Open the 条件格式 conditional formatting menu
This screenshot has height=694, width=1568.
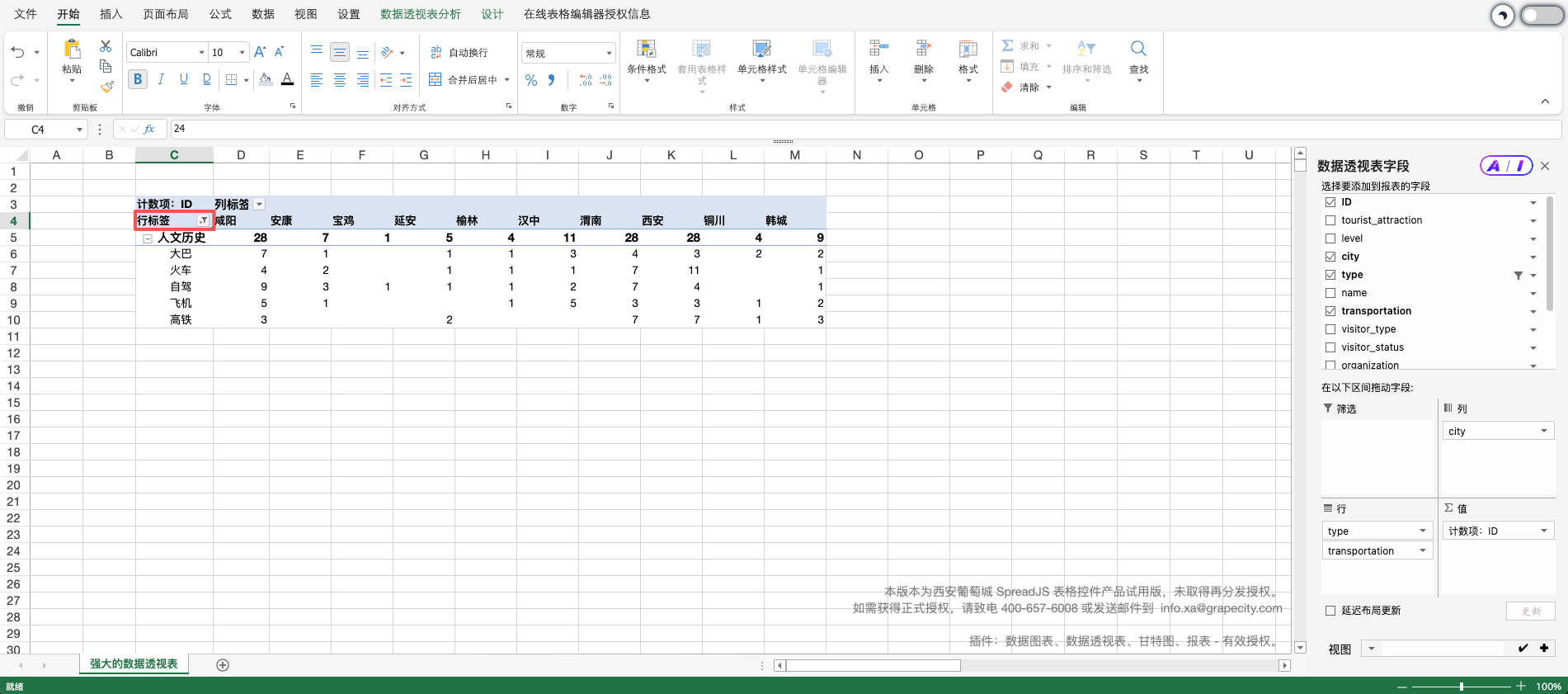pyautogui.click(x=647, y=60)
